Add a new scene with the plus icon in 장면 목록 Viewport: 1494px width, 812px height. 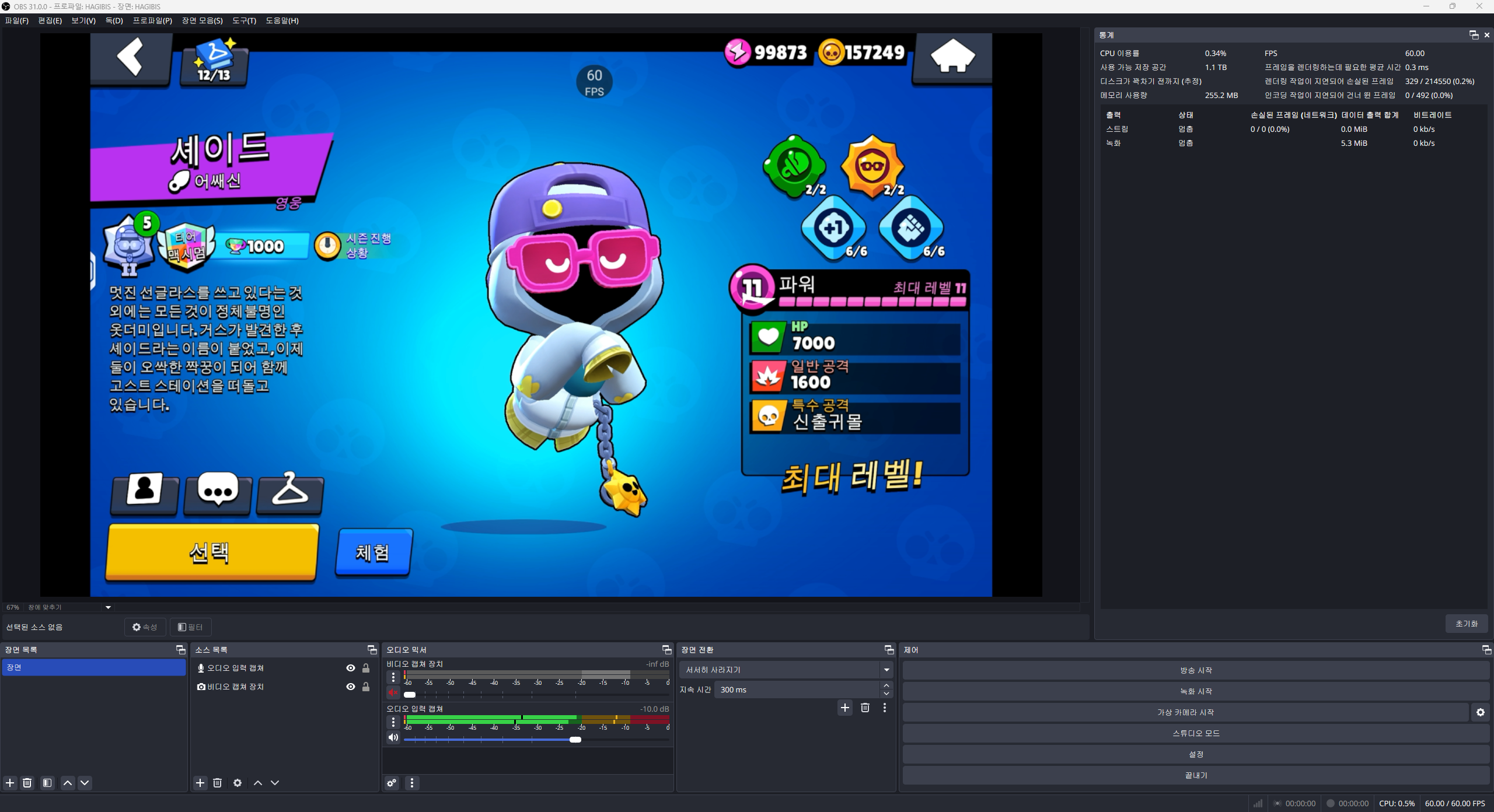[x=10, y=783]
